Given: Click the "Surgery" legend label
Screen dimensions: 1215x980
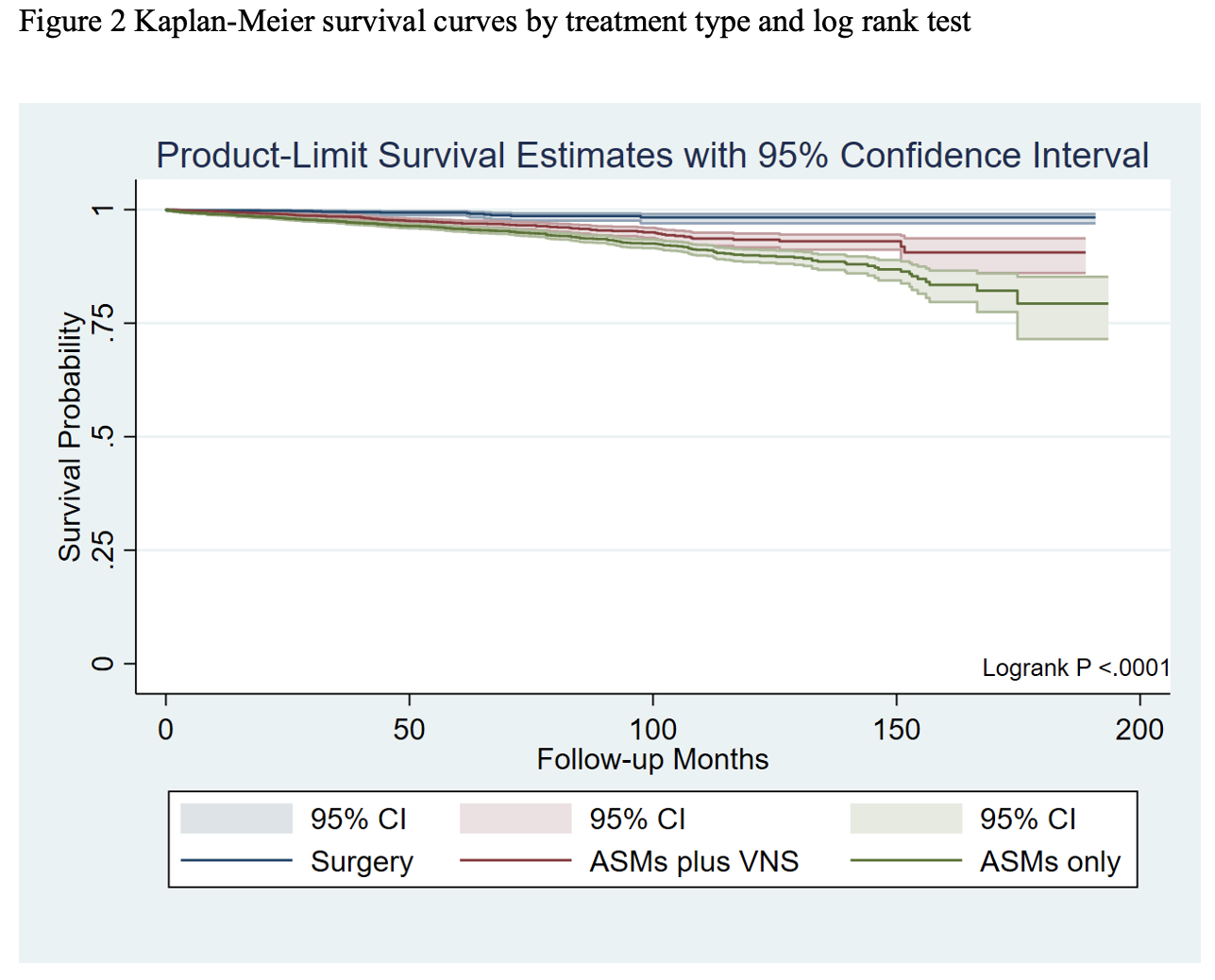Looking at the screenshot, I should pos(362,862).
